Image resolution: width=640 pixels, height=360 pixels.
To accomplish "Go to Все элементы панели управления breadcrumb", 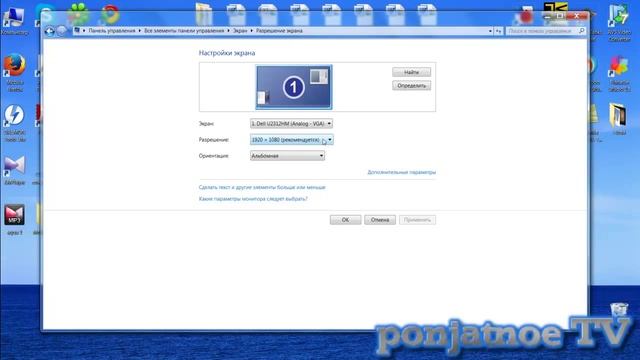I will tap(184, 31).
